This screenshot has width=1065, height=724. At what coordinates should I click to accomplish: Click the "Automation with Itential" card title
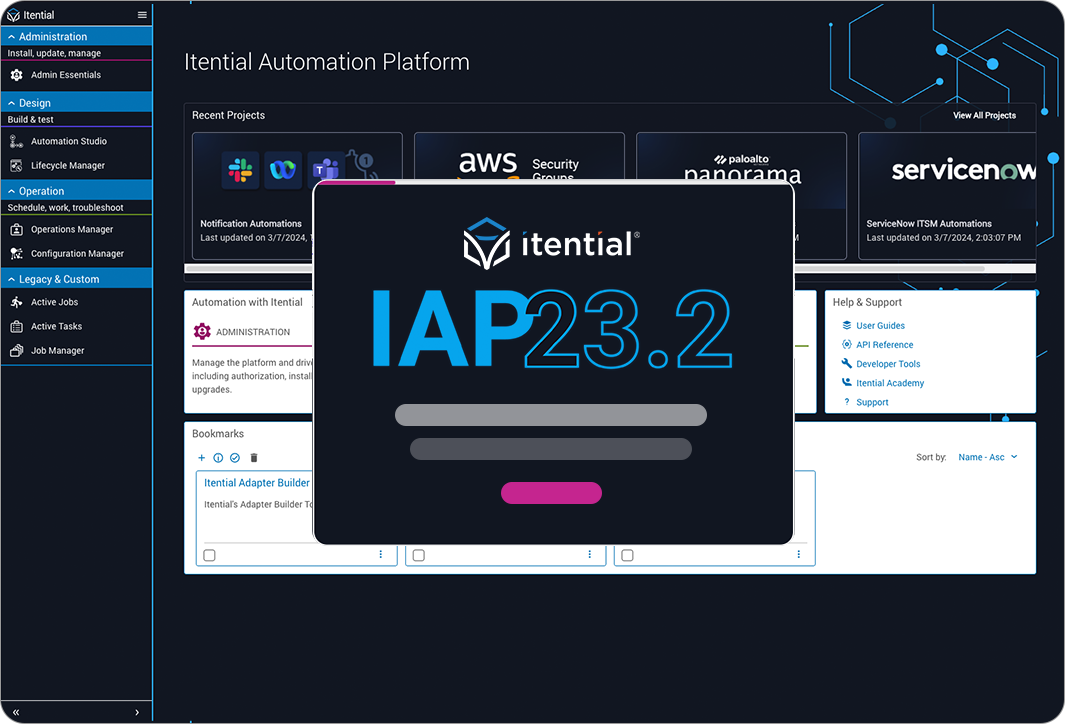[247, 302]
